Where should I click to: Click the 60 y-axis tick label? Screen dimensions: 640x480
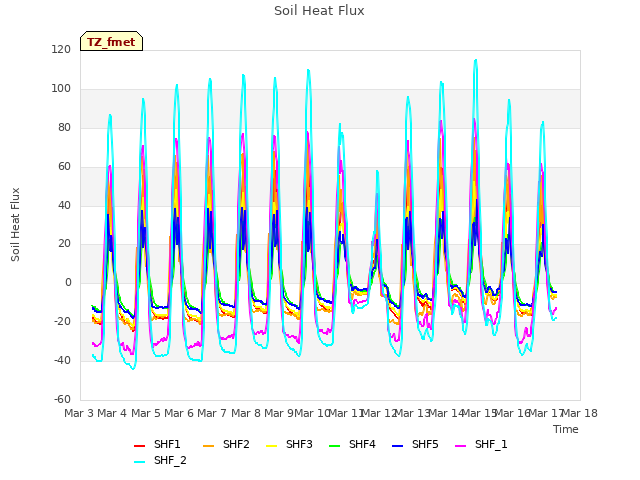64,166
